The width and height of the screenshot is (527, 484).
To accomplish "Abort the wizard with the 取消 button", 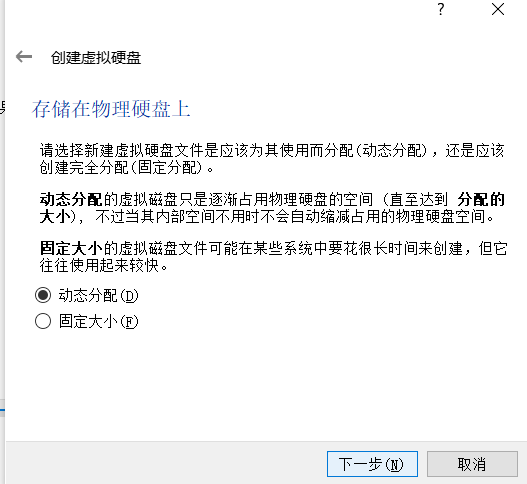I will [472, 464].
